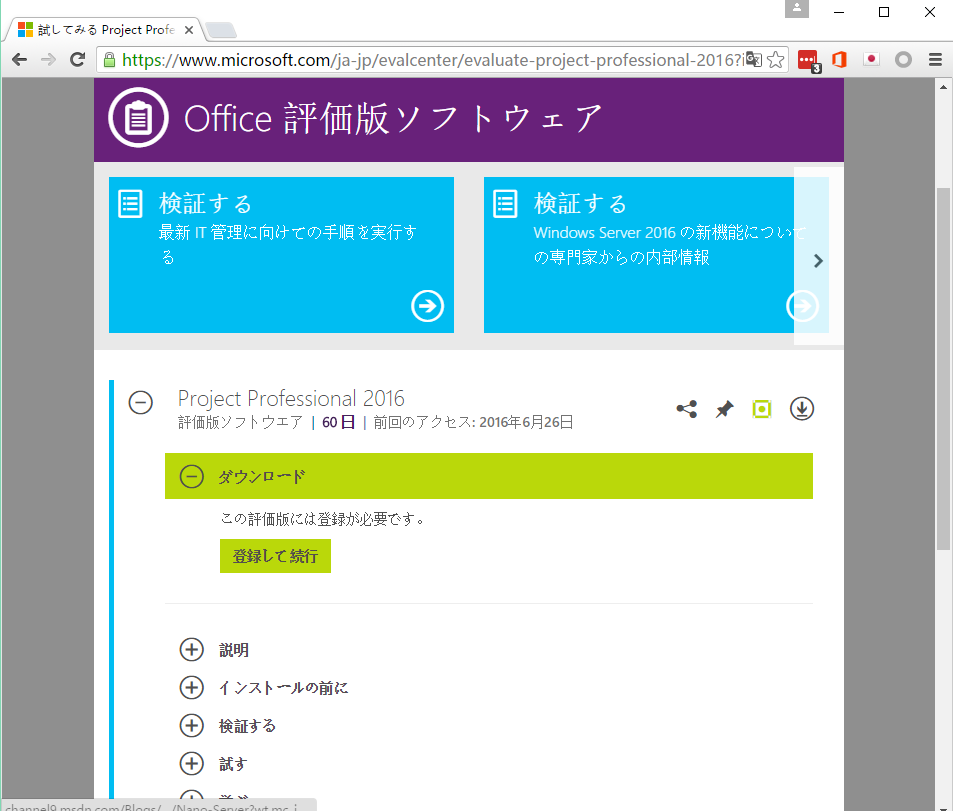Click the この評価版には登録が必要です text
The height and width of the screenshot is (811, 953).
coord(322,519)
